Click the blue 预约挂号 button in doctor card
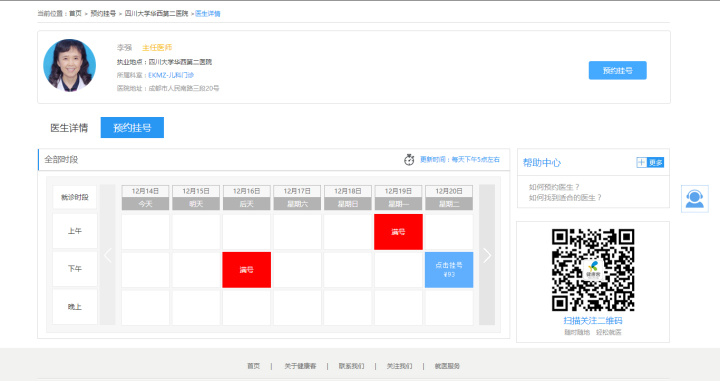This screenshot has height=381, width=720. [x=618, y=71]
